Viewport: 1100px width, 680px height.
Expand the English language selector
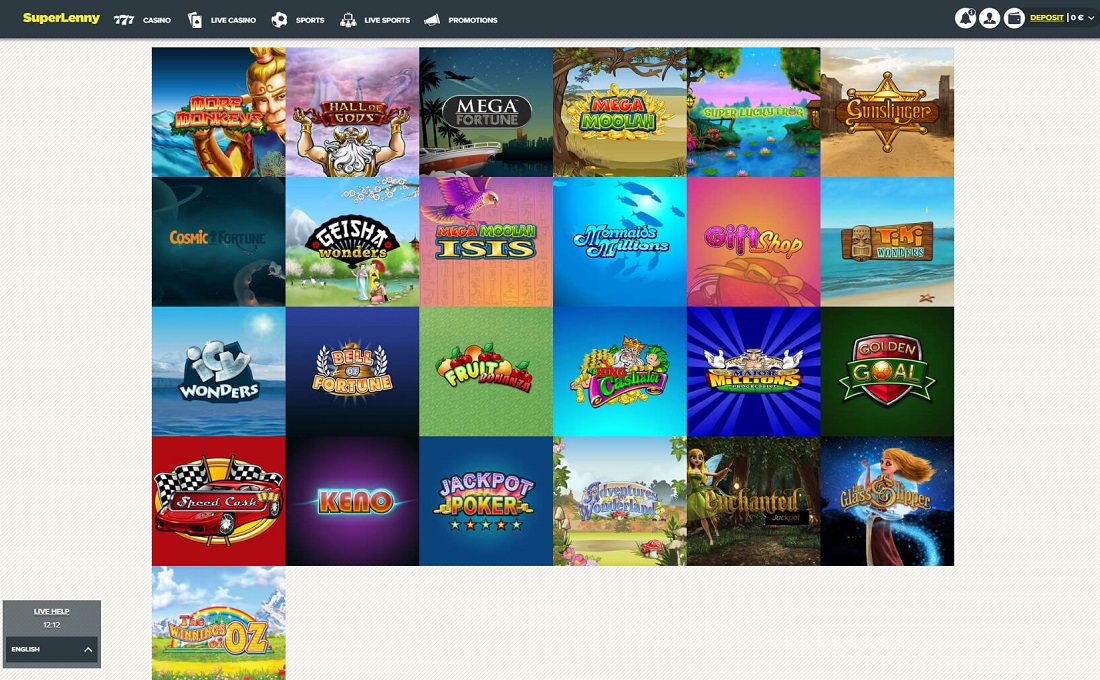click(x=52, y=650)
